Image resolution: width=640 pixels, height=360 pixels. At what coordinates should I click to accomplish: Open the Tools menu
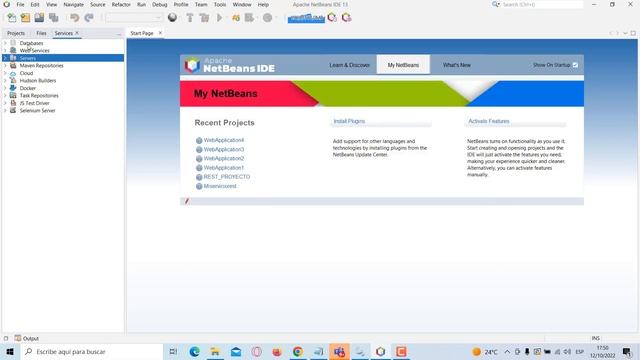(220, 4)
